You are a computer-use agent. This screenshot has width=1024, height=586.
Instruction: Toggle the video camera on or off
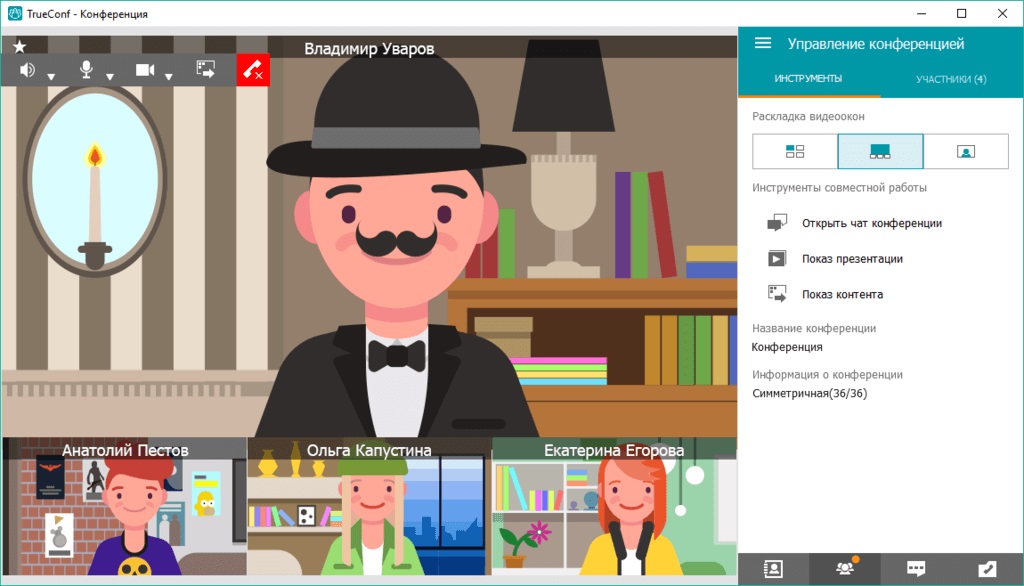[x=145, y=70]
